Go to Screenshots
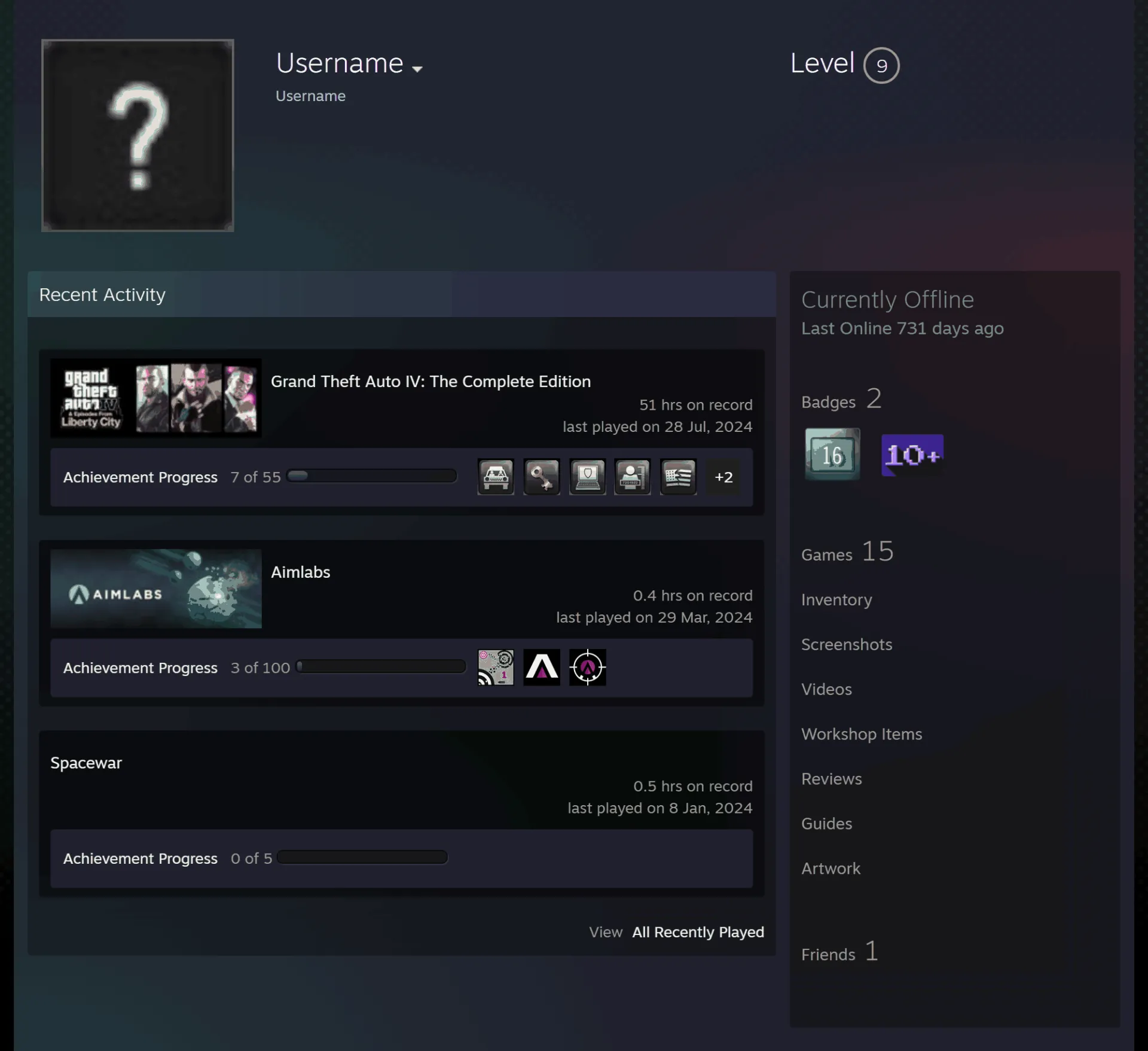Image resolution: width=1148 pixels, height=1051 pixels. click(847, 644)
